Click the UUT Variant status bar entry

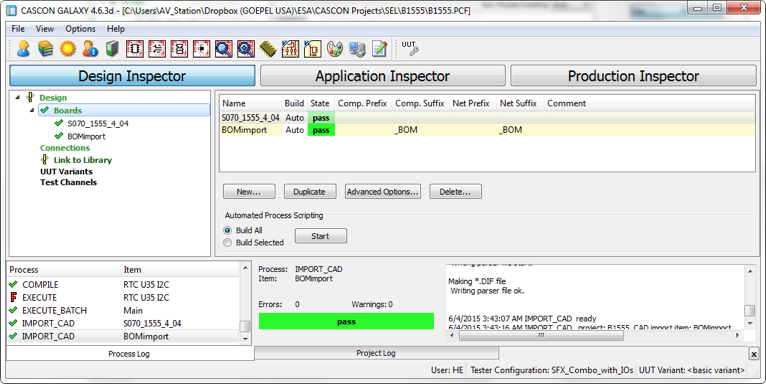(x=692, y=370)
